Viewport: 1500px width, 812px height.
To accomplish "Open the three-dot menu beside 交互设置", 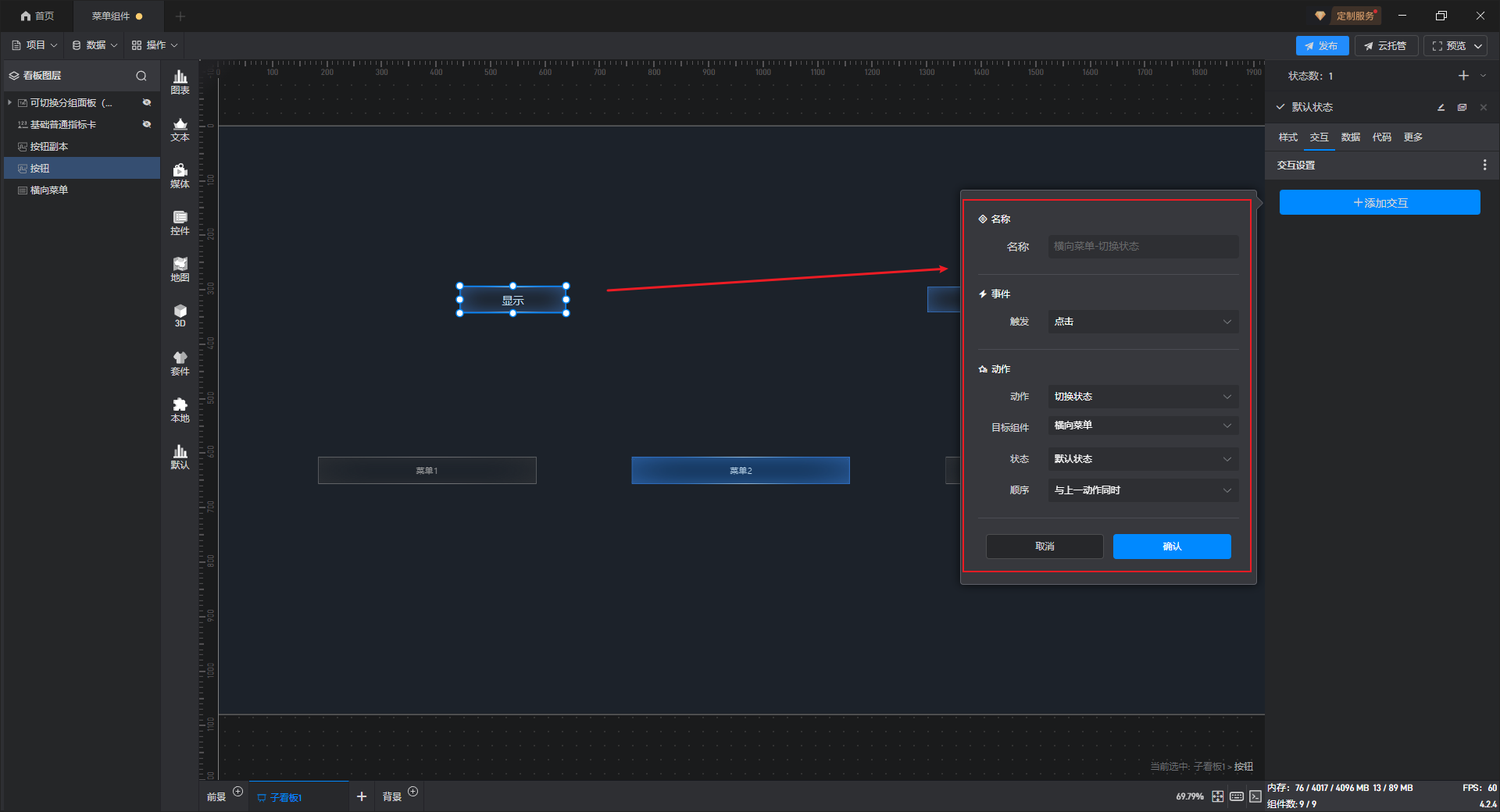I will click(x=1484, y=165).
